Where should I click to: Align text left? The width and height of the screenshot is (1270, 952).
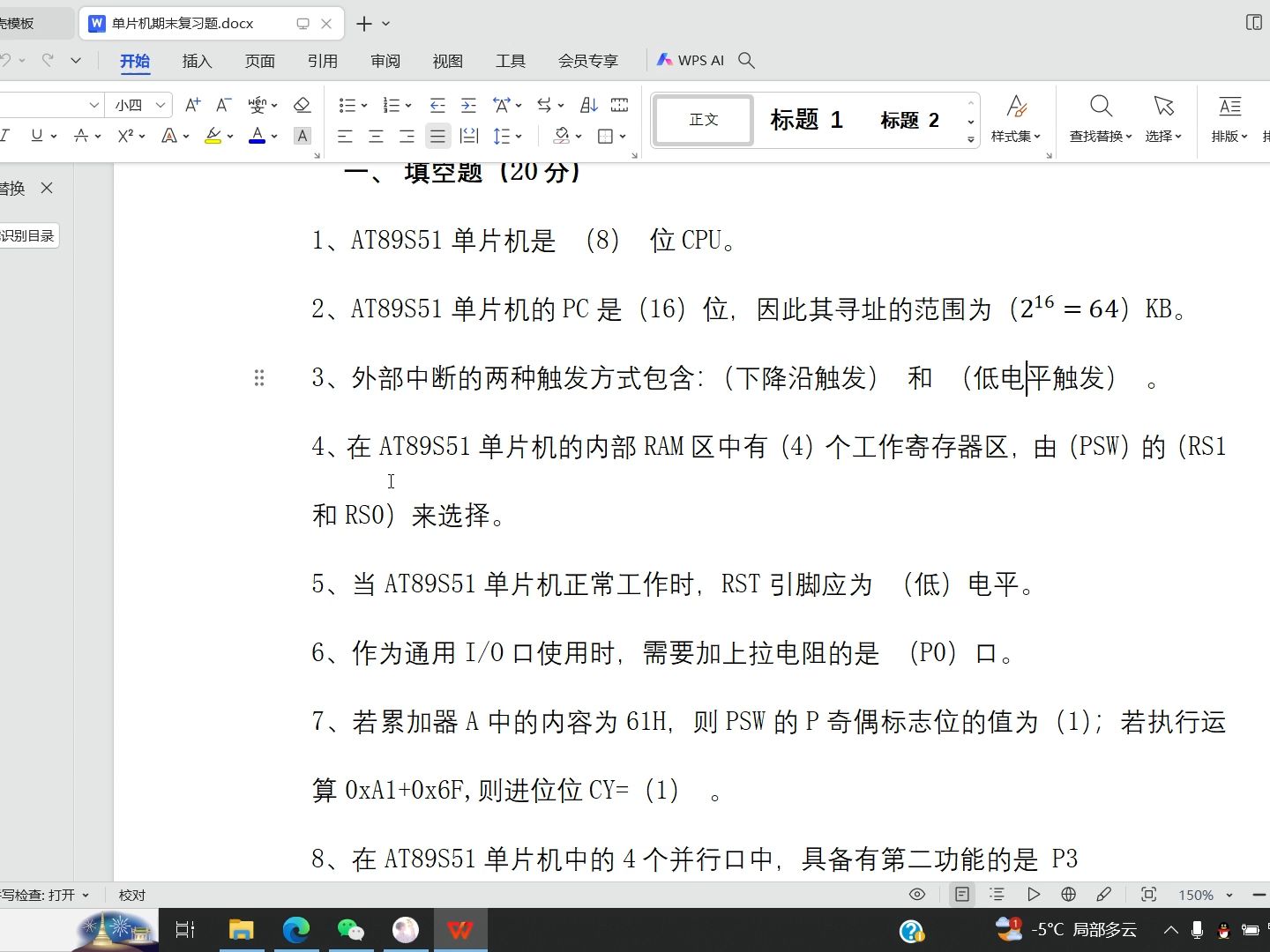click(x=345, y=136)
